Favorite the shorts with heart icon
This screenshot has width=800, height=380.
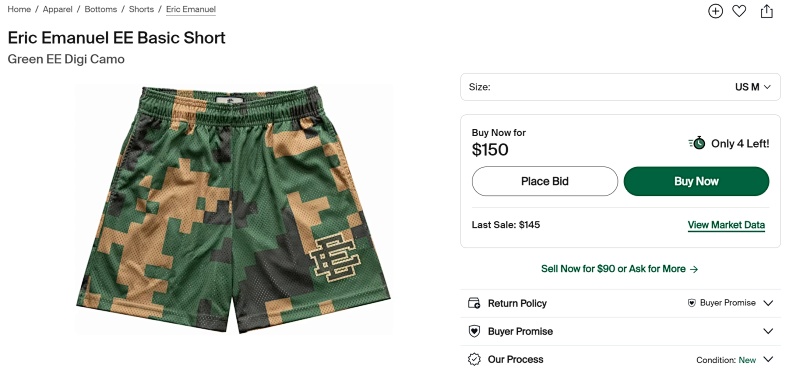739,11
